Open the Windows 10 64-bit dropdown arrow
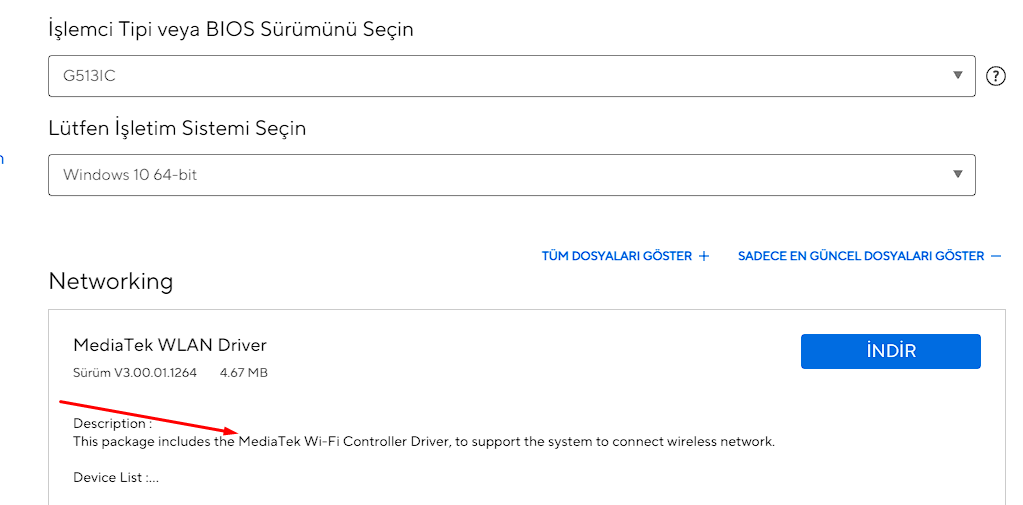 tap(958, 174)
